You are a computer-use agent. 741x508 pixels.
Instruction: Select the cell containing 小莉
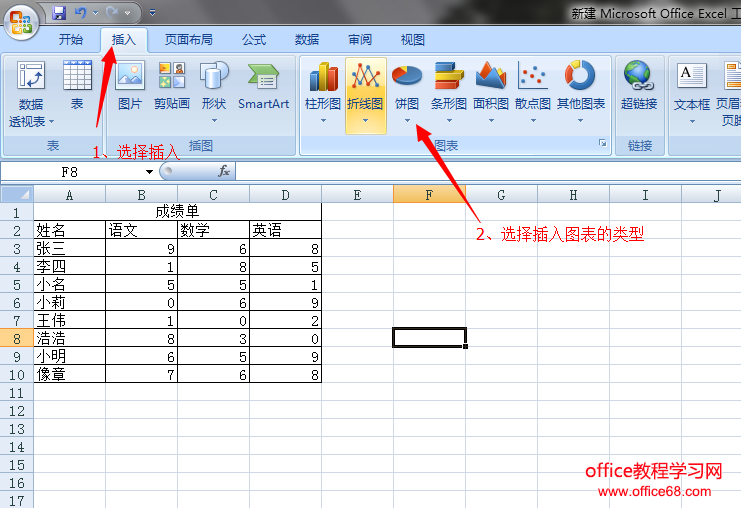(x=69, y=302)
